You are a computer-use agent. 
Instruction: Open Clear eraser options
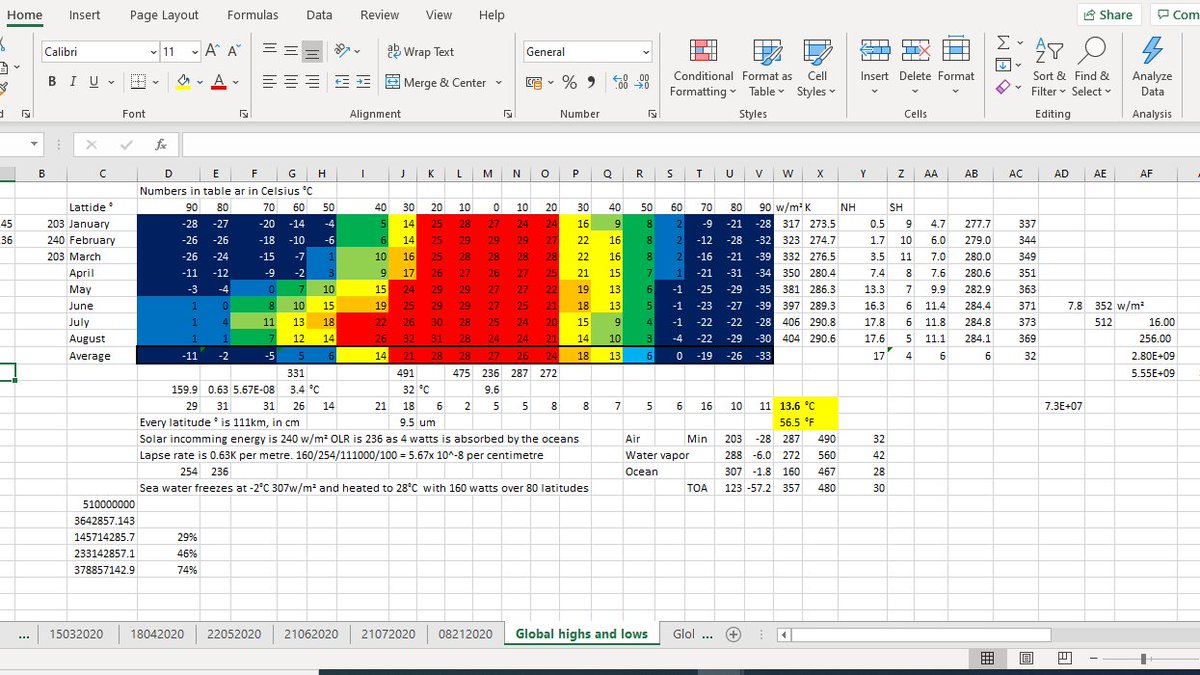click(1007, 87)
